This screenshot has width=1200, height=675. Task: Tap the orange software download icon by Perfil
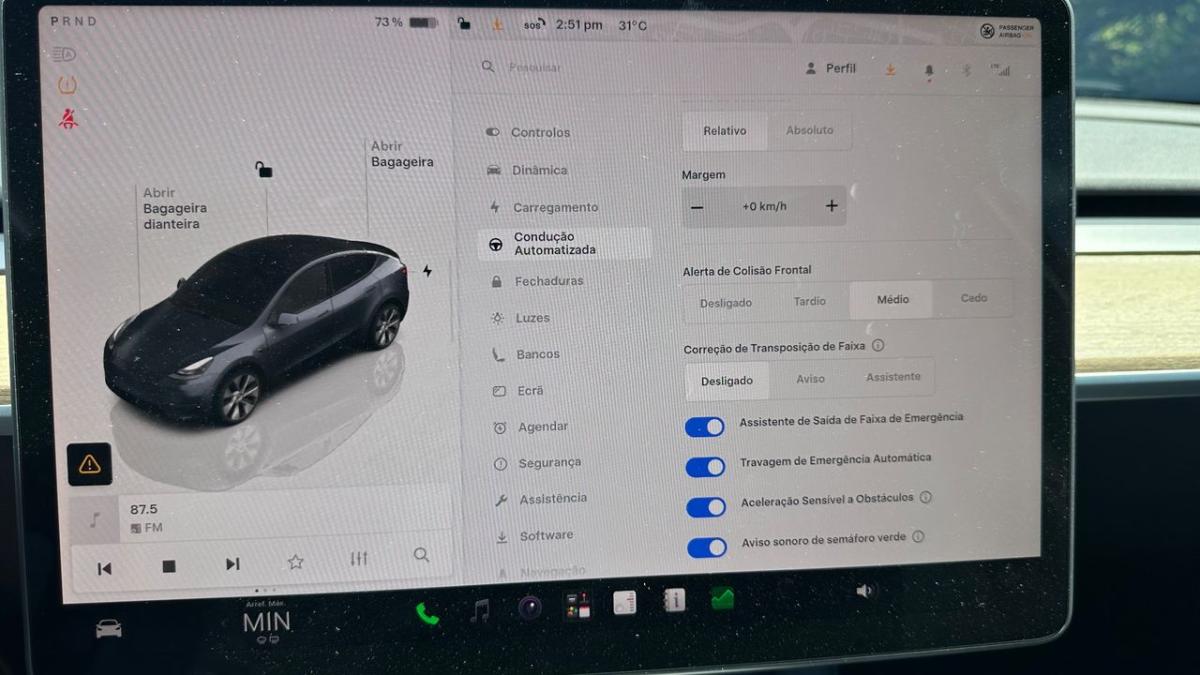890,69
